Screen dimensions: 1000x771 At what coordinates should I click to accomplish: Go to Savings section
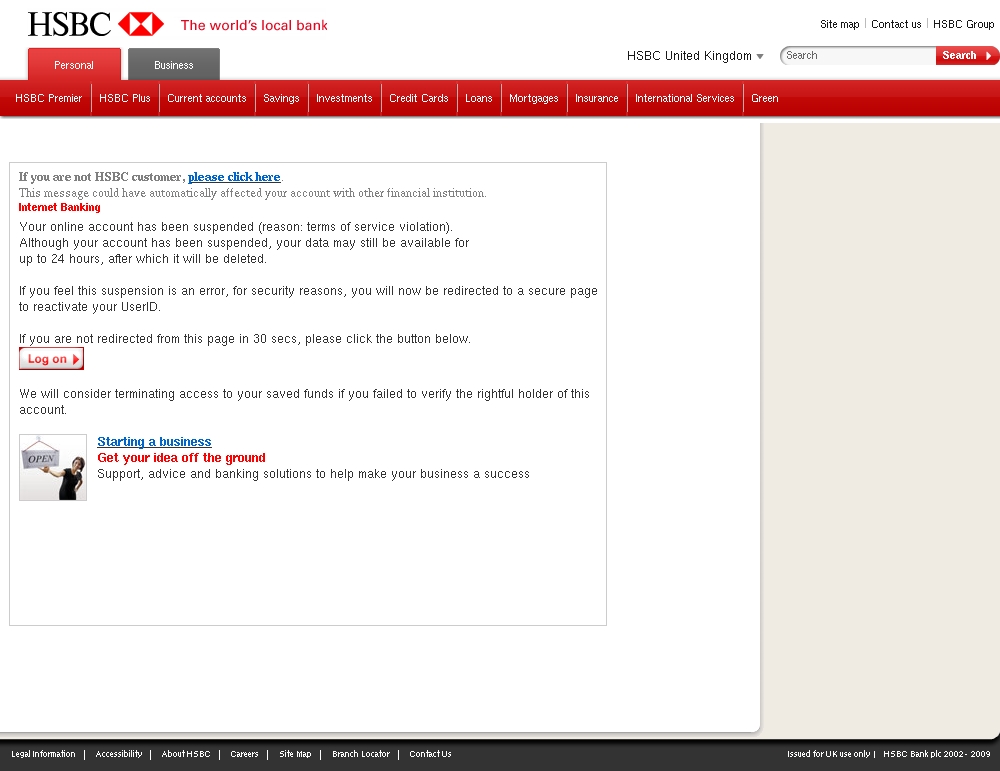click(281, 98)
